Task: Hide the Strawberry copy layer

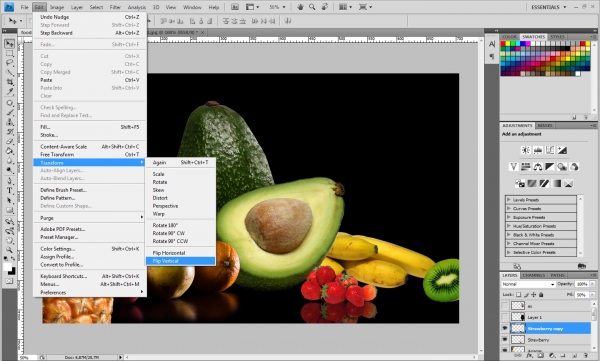Action: point(505,328)
